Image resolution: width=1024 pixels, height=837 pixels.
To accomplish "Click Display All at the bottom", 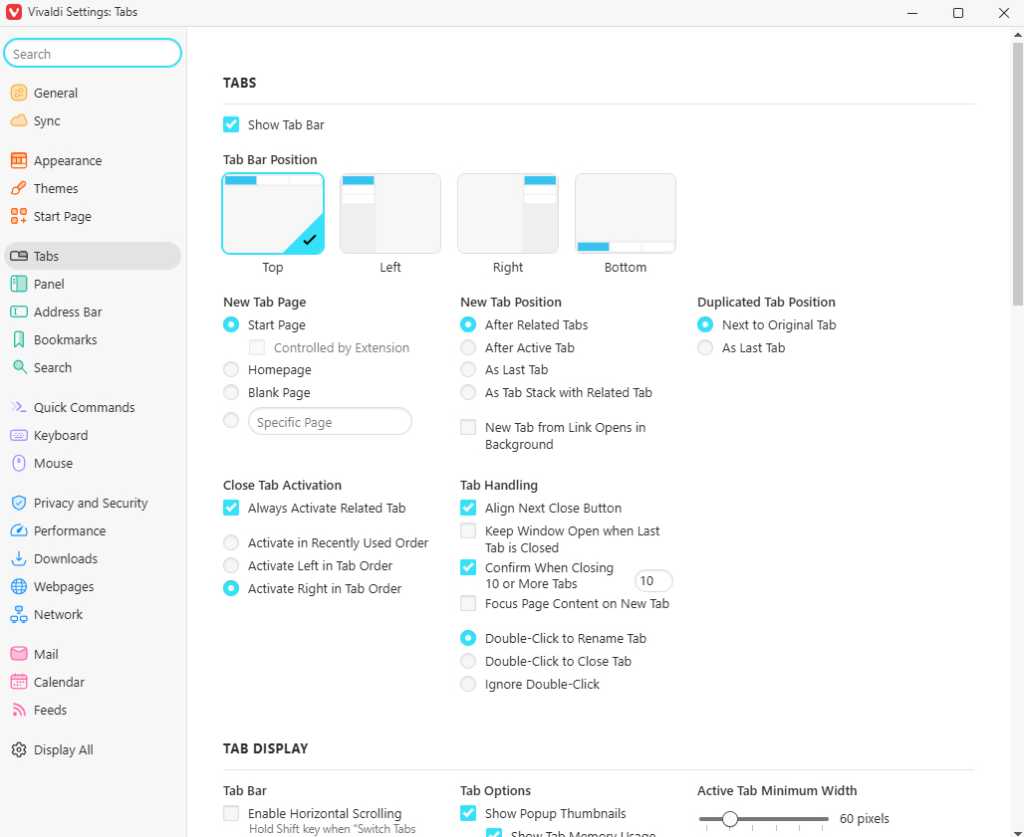I will pos(60,749).
